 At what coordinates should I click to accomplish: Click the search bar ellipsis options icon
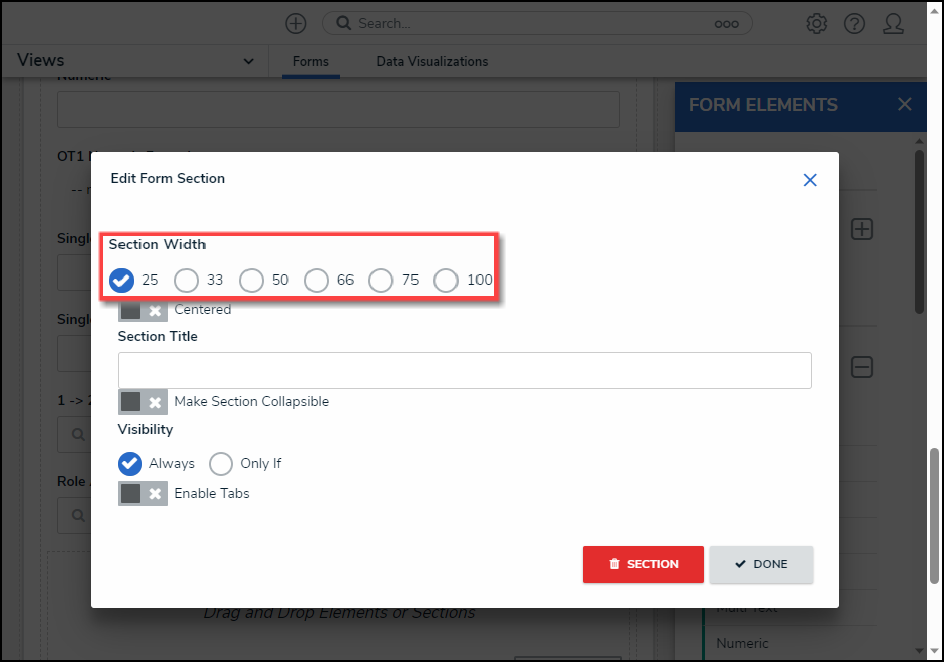727,23
